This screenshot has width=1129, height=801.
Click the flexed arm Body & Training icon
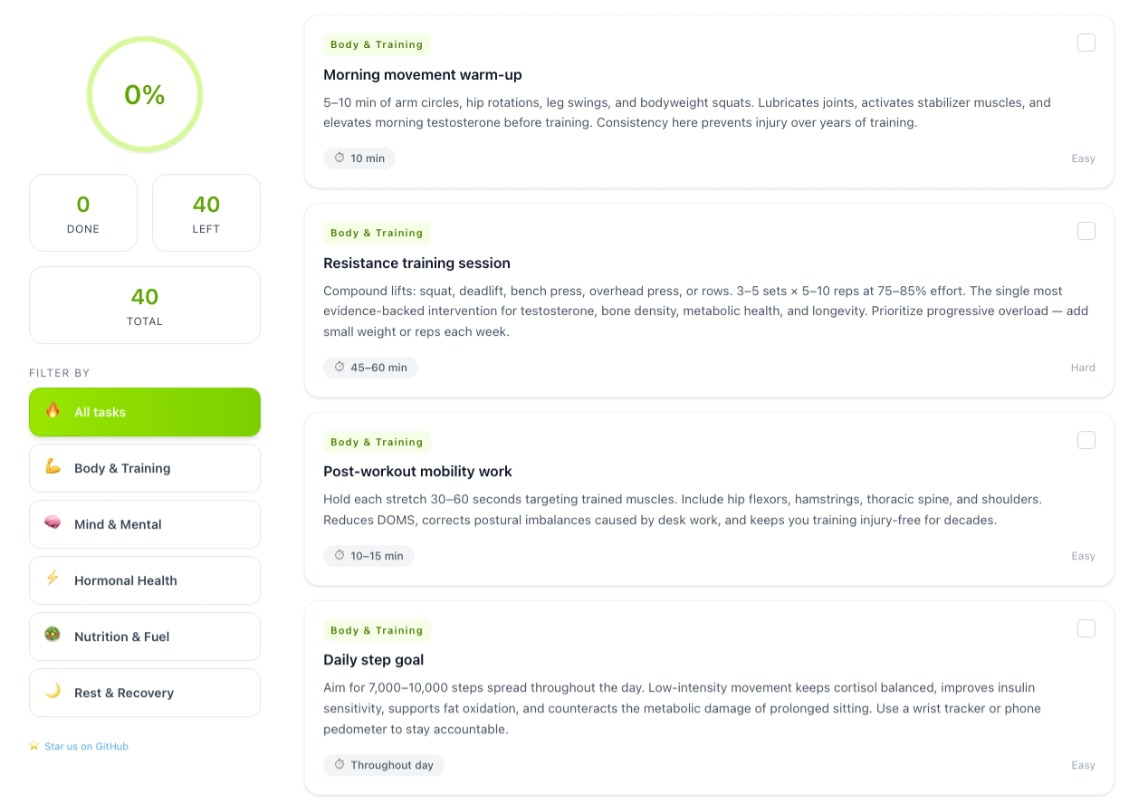tap(53, 467)
